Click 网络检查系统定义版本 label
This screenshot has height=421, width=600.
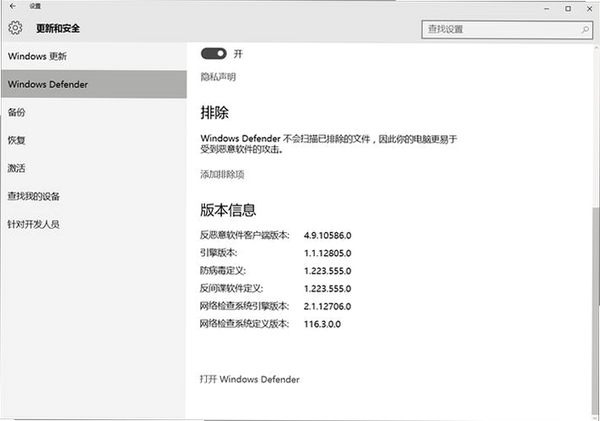[245, 324]
